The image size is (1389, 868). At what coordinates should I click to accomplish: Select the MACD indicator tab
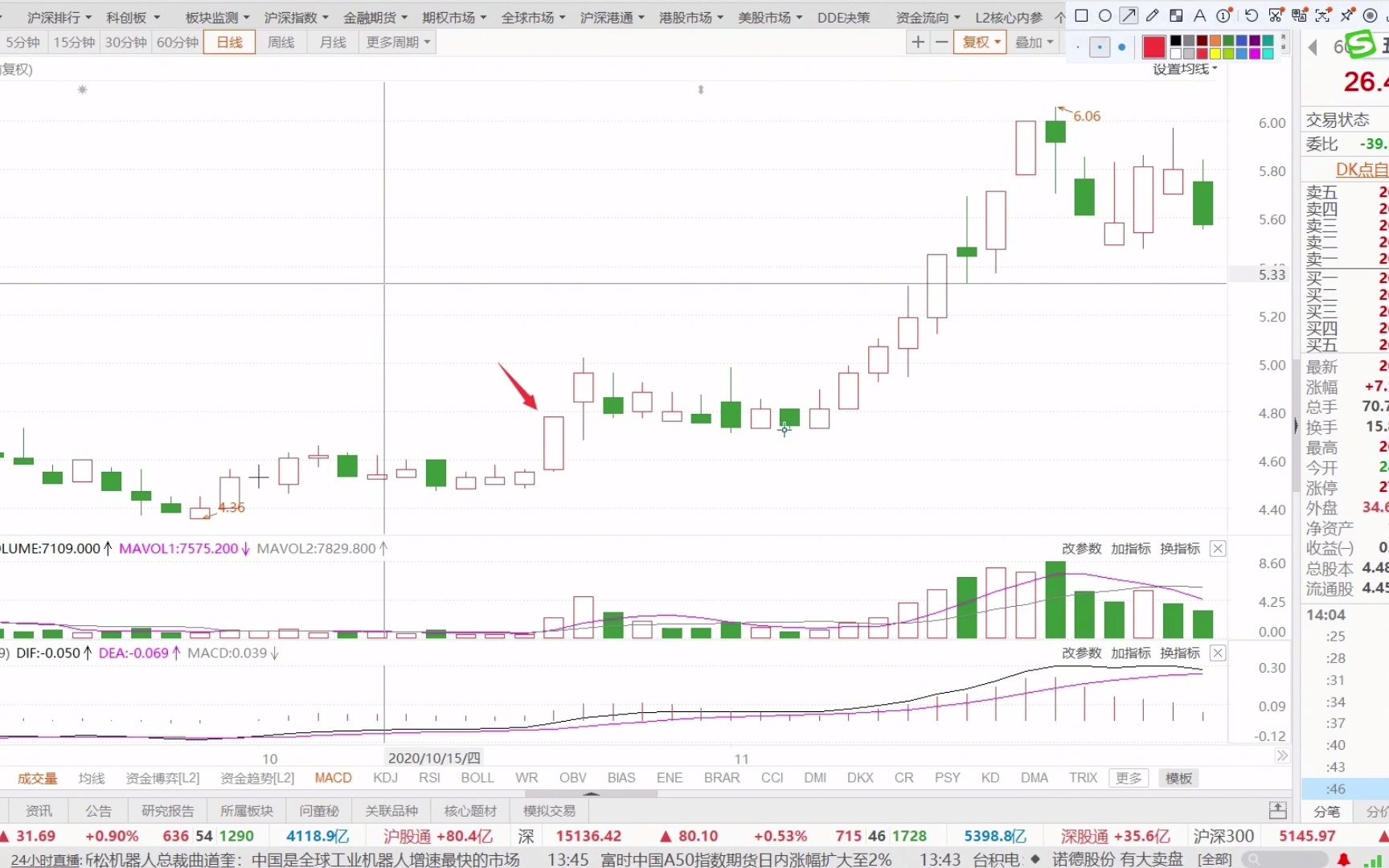pos(334,778)
